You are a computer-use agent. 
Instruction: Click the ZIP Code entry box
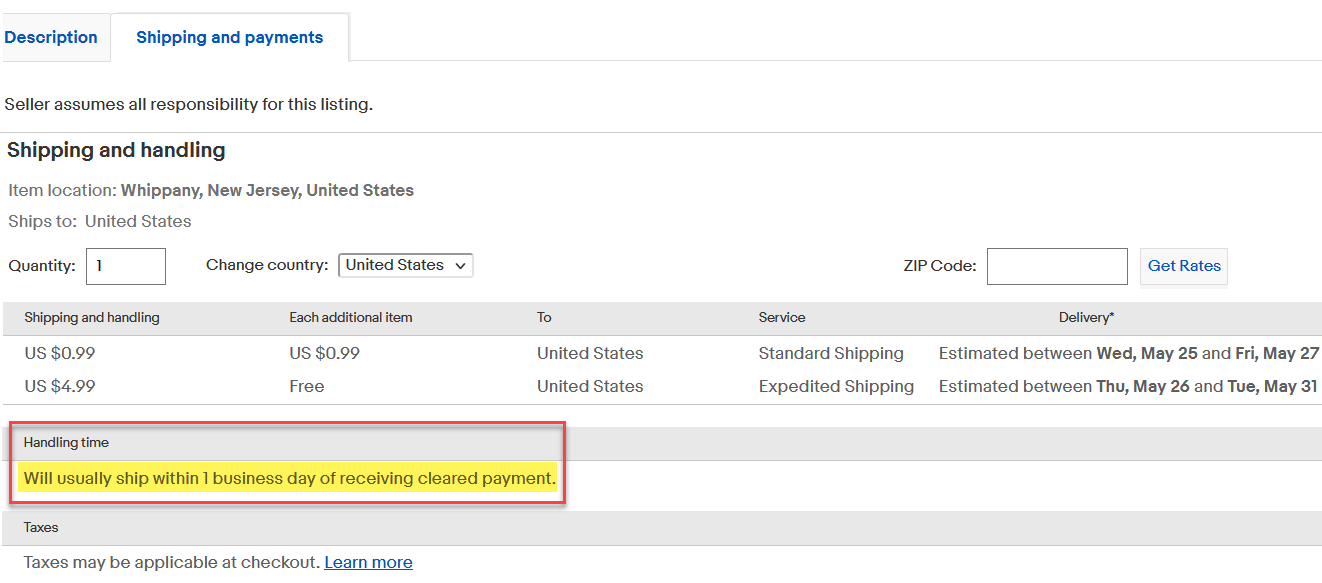click(1056, 266)
